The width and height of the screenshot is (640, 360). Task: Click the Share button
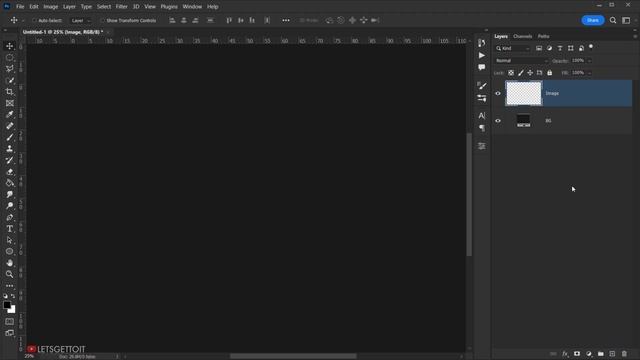tap(593, 20)
